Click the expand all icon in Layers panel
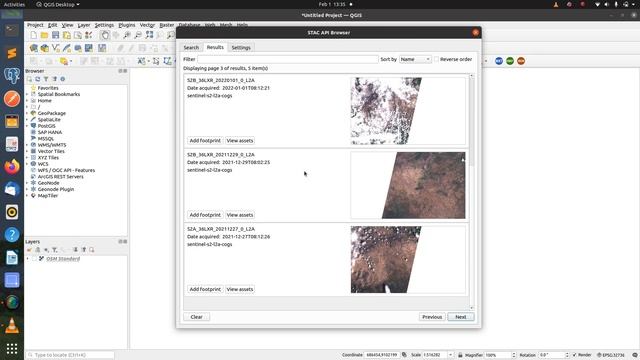640x360 pixels. click(76, 250)
